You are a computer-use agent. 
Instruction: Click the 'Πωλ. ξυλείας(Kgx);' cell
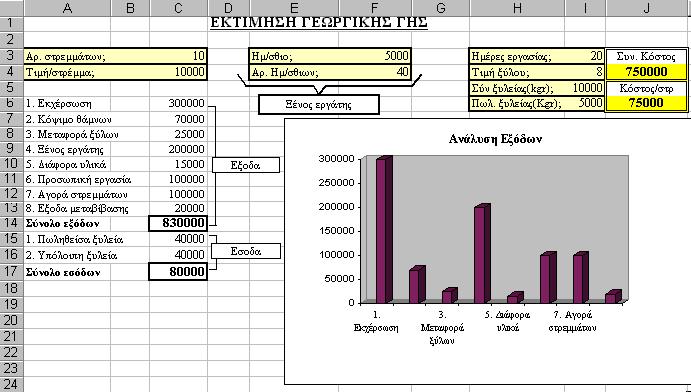[x=516, y=104]
